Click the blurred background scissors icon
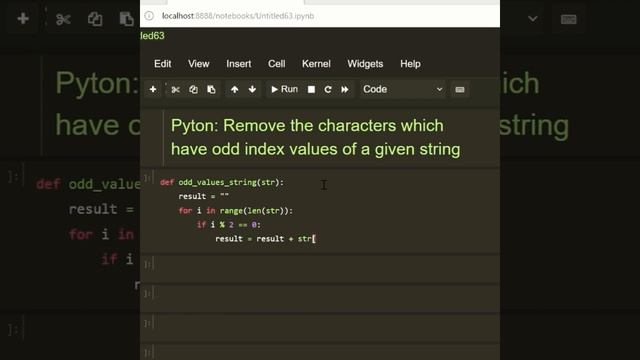Image resolution: width=640 pixels, height=360 pixels. click(x=63, y=19)
